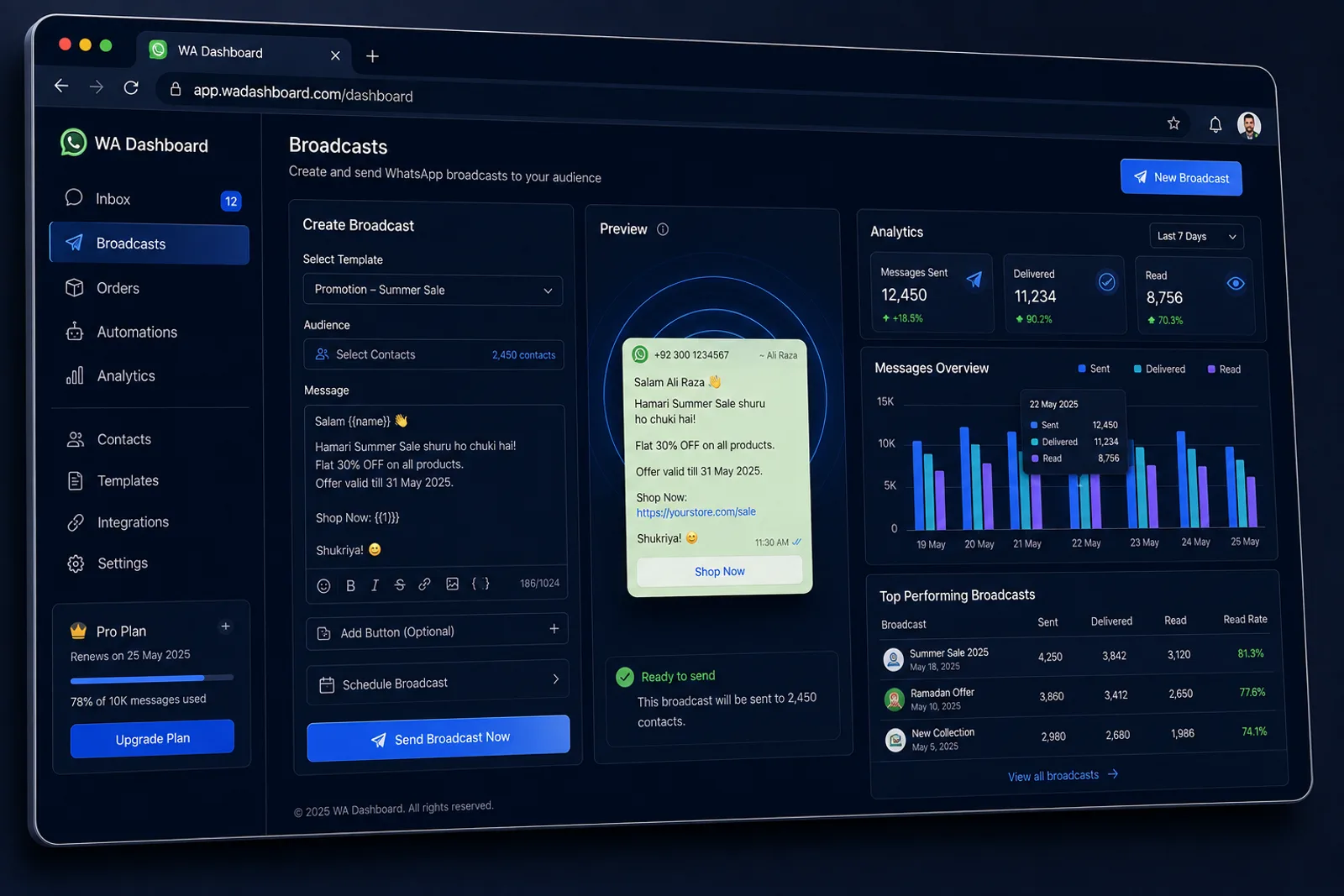Open a new browser tab

[372, 56]
